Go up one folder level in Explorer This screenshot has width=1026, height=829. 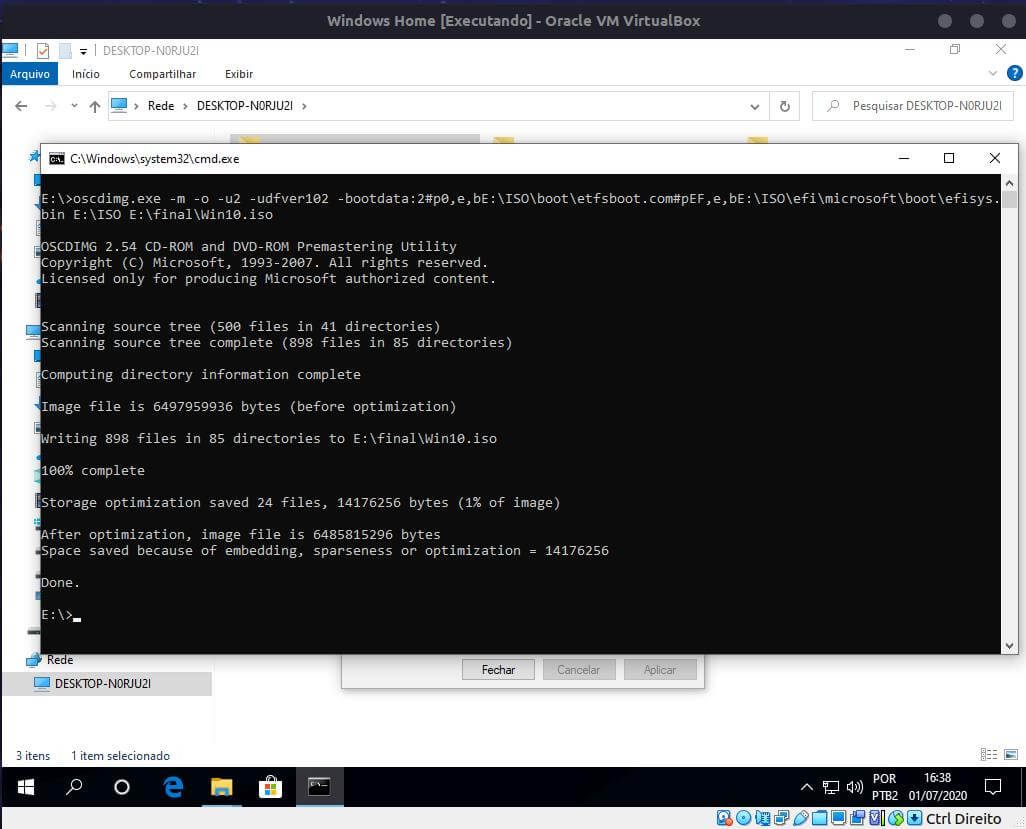click(x=95, y=106)
